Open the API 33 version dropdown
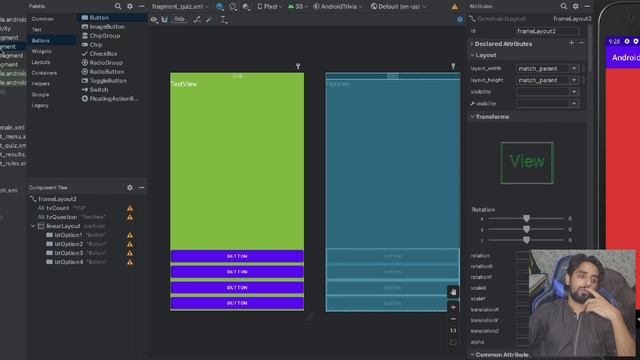The height and width of the screenshot is (360, 640). pyautogui.click(x=297, y=7)
